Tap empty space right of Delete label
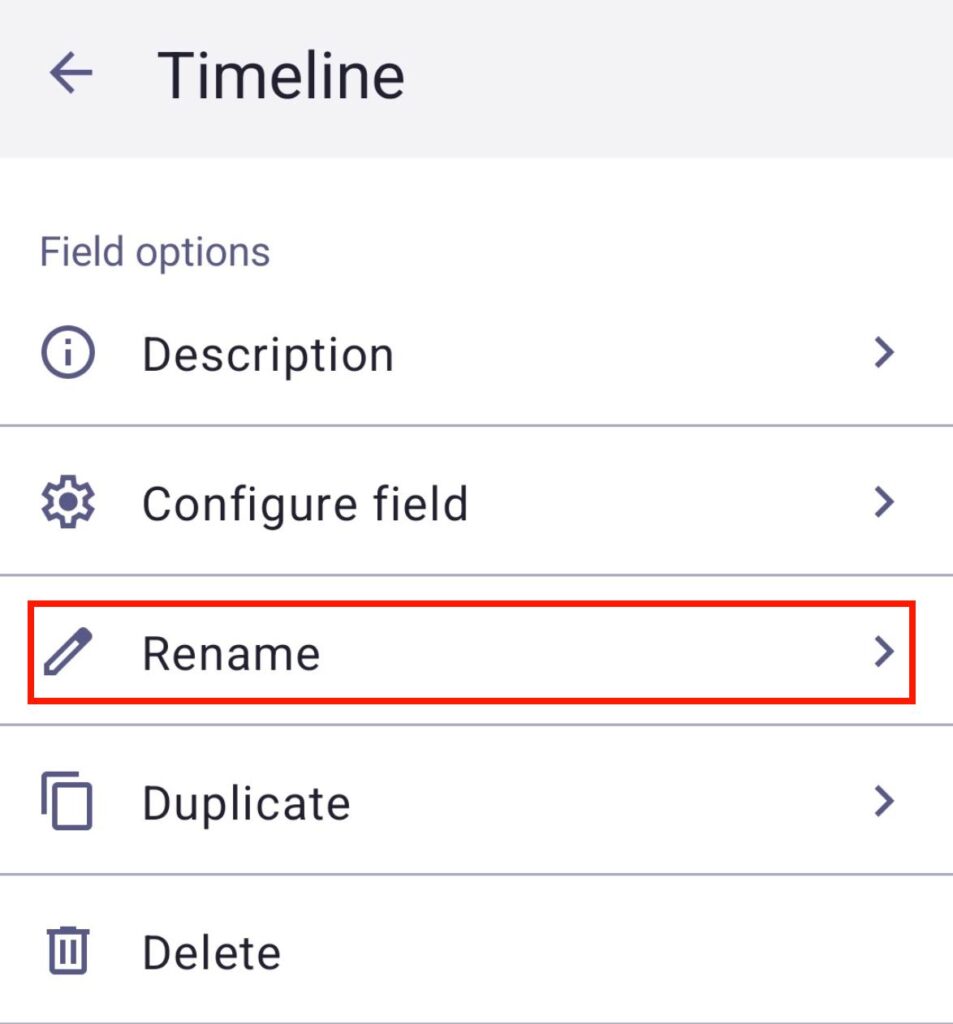Viewport: 953px width, 1024px height. pos(600,952)
